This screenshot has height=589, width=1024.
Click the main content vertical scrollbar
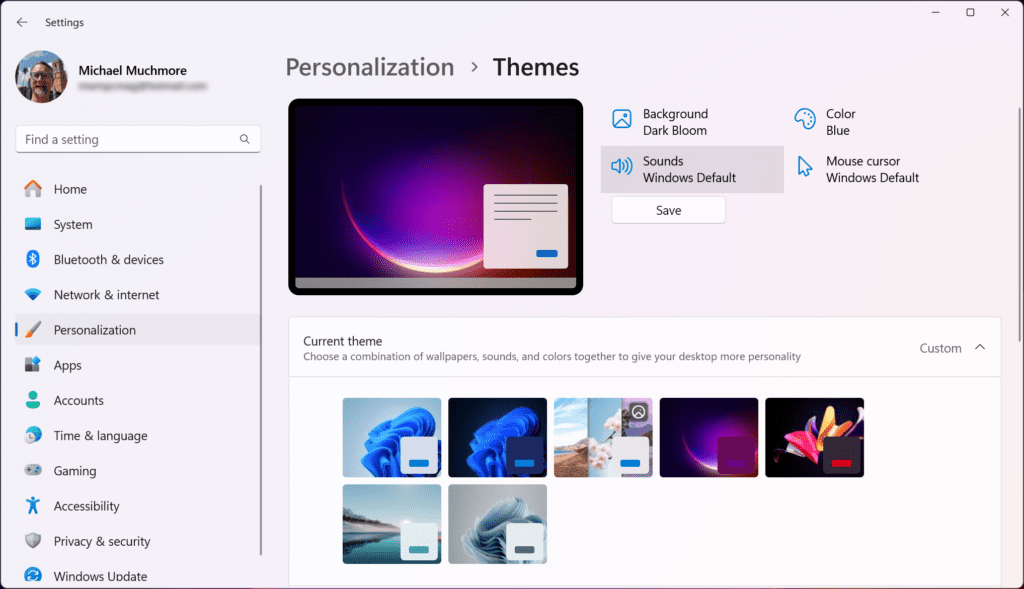tap(1019, 224)
